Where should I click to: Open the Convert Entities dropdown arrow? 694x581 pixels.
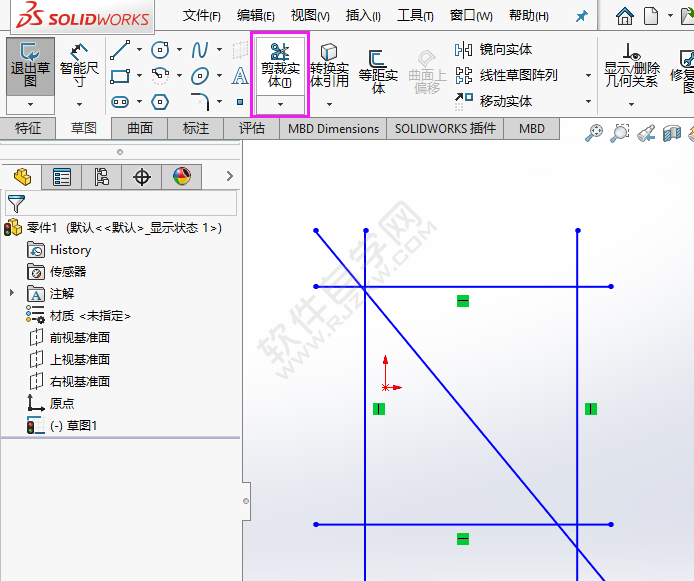(x=329, y=104)
